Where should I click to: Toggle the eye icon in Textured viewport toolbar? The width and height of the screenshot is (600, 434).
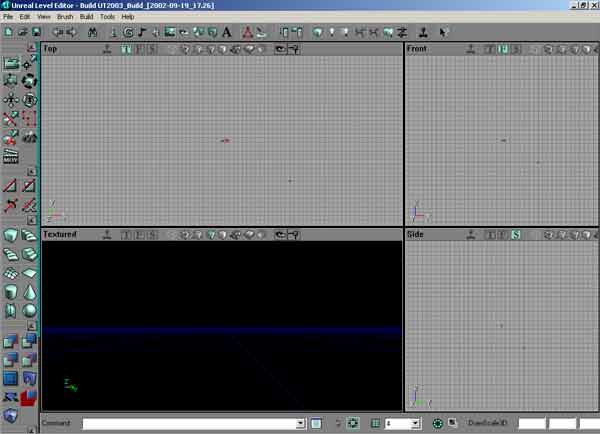[280, 235]
